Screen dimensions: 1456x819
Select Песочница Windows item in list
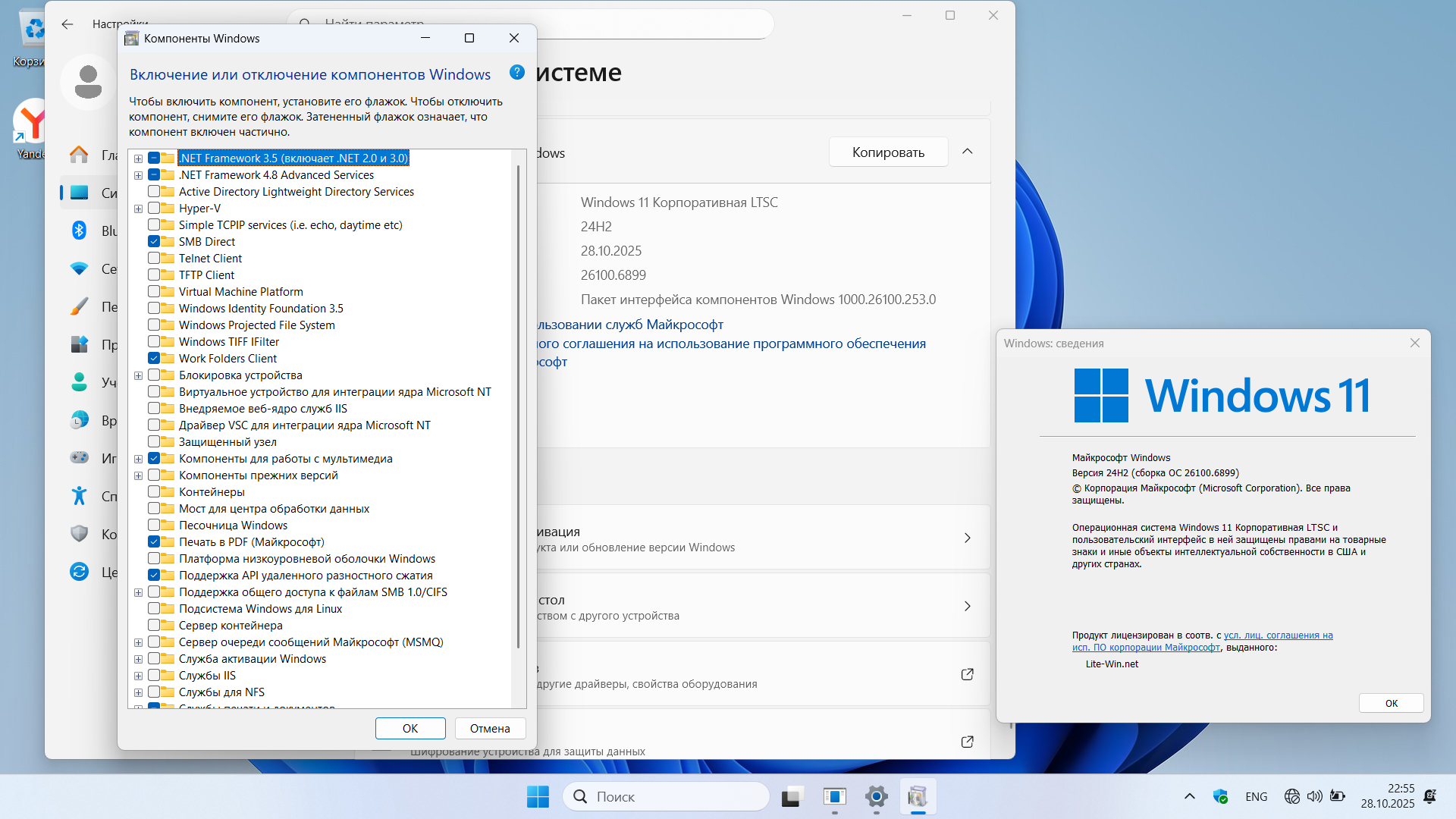point(233,526)
